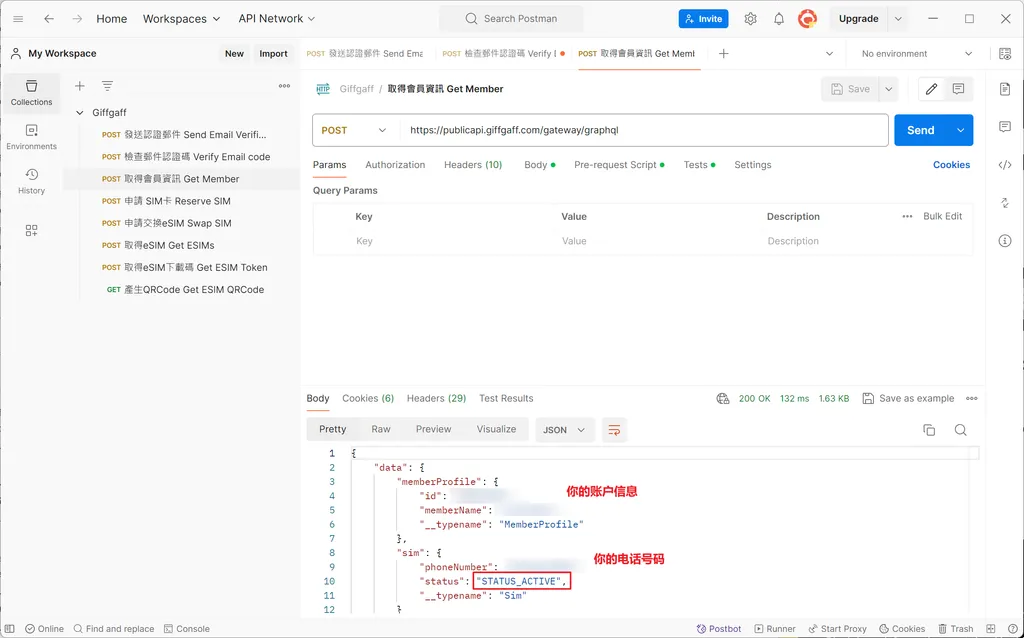1024x638 pixels.
Task: Copy the response body with copy icon
Action: [929, 430]
